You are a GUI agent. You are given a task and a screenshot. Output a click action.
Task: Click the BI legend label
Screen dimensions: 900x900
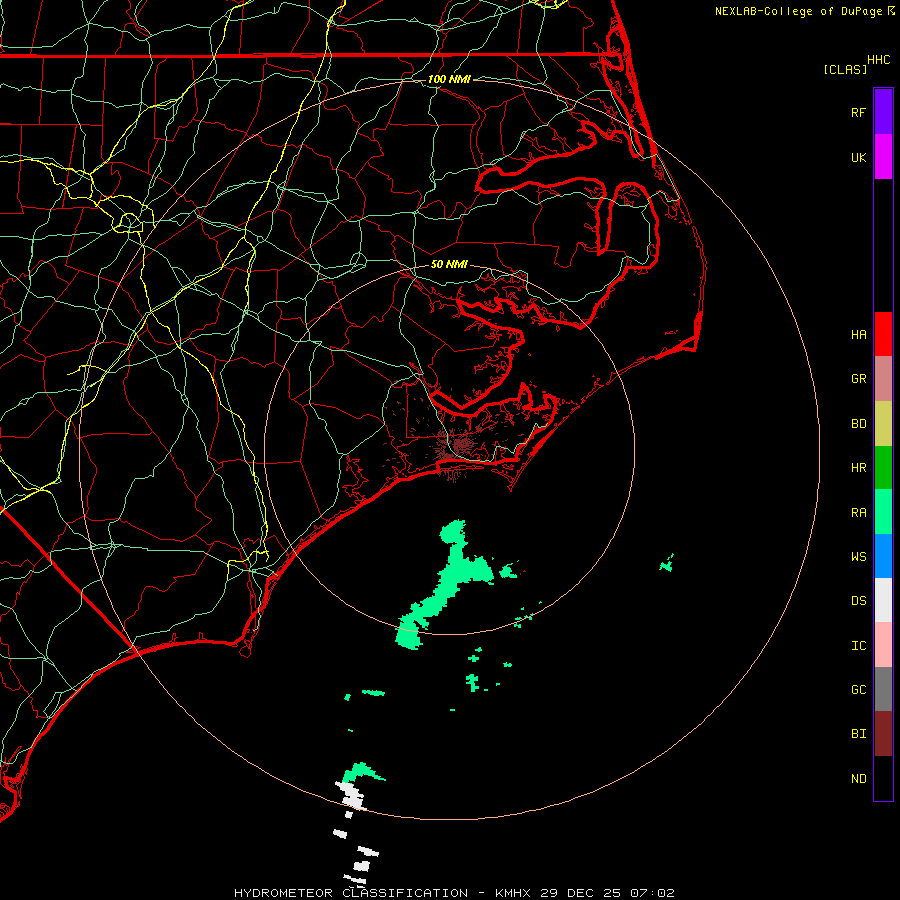(858, 734)
